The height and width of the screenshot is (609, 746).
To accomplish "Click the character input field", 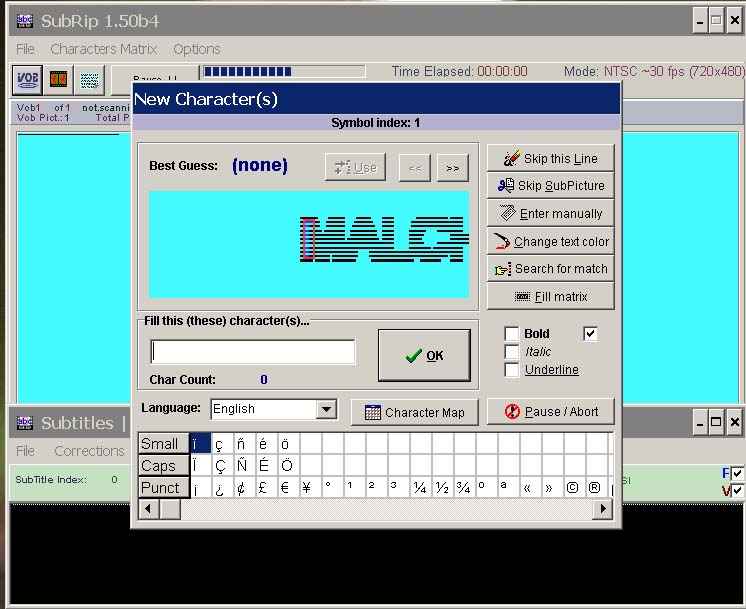I will [253, 352].
